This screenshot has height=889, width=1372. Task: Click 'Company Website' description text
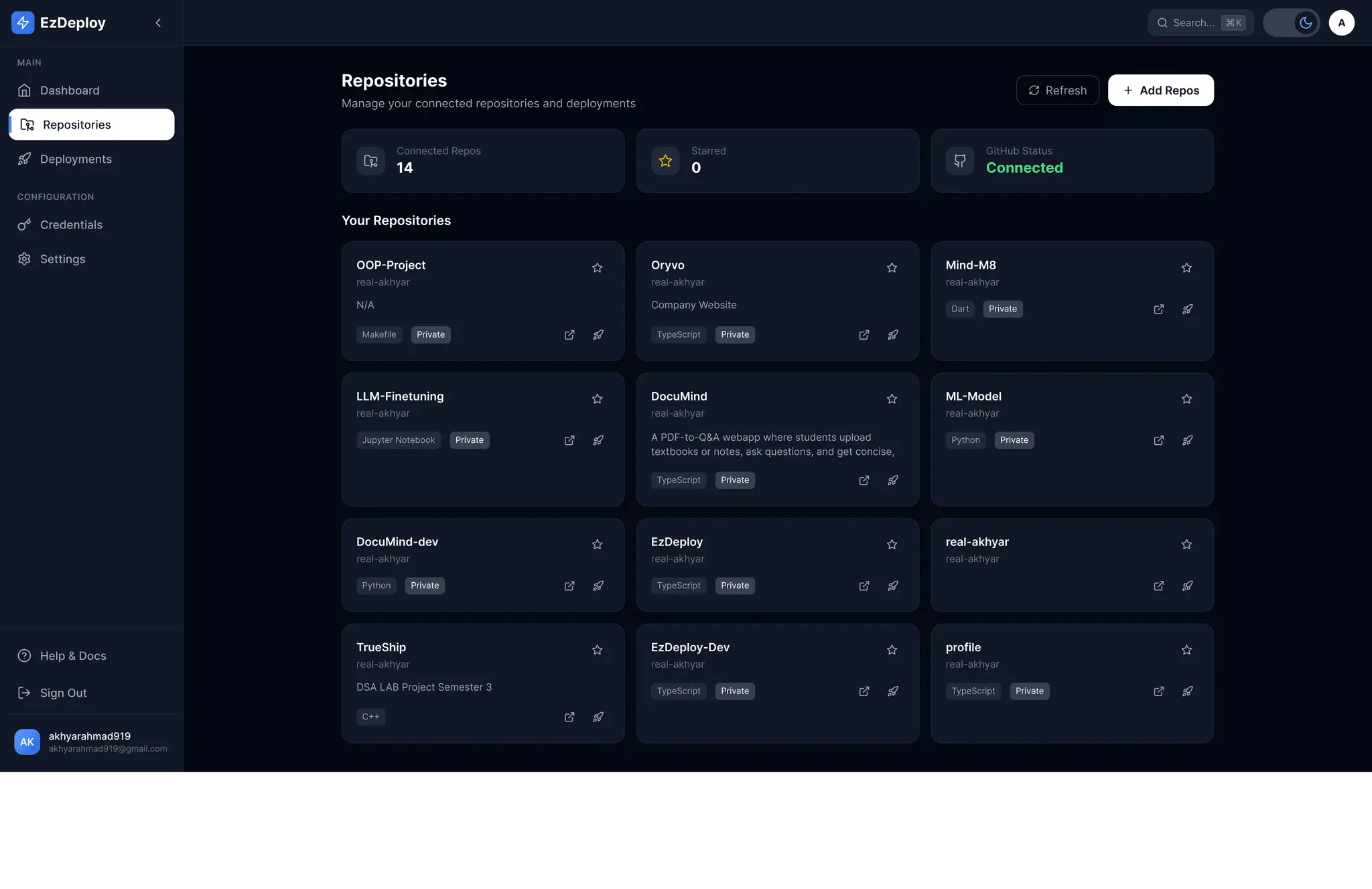694,305
